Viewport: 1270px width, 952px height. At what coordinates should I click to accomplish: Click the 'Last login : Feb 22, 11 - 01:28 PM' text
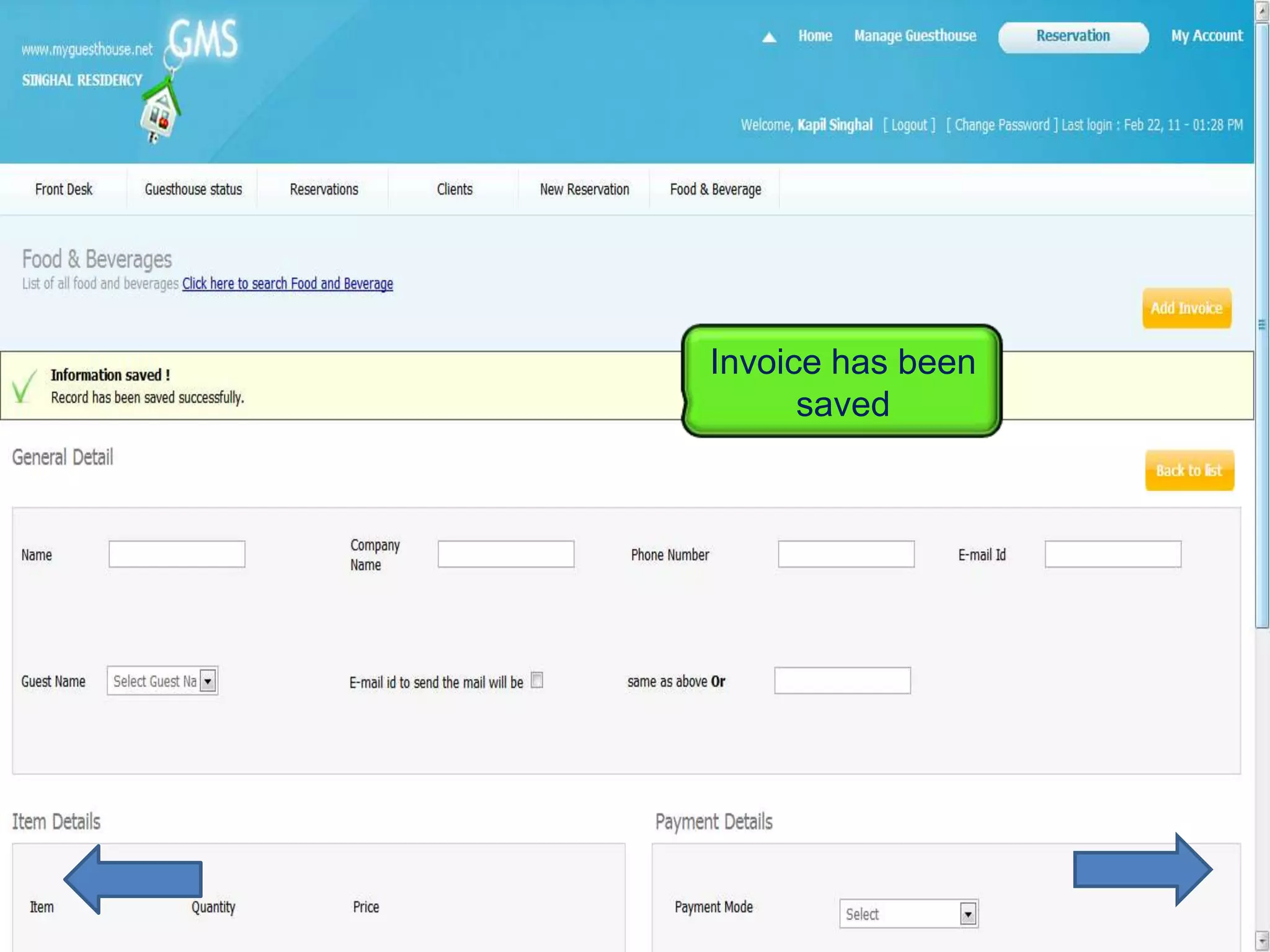point(1152,125)
